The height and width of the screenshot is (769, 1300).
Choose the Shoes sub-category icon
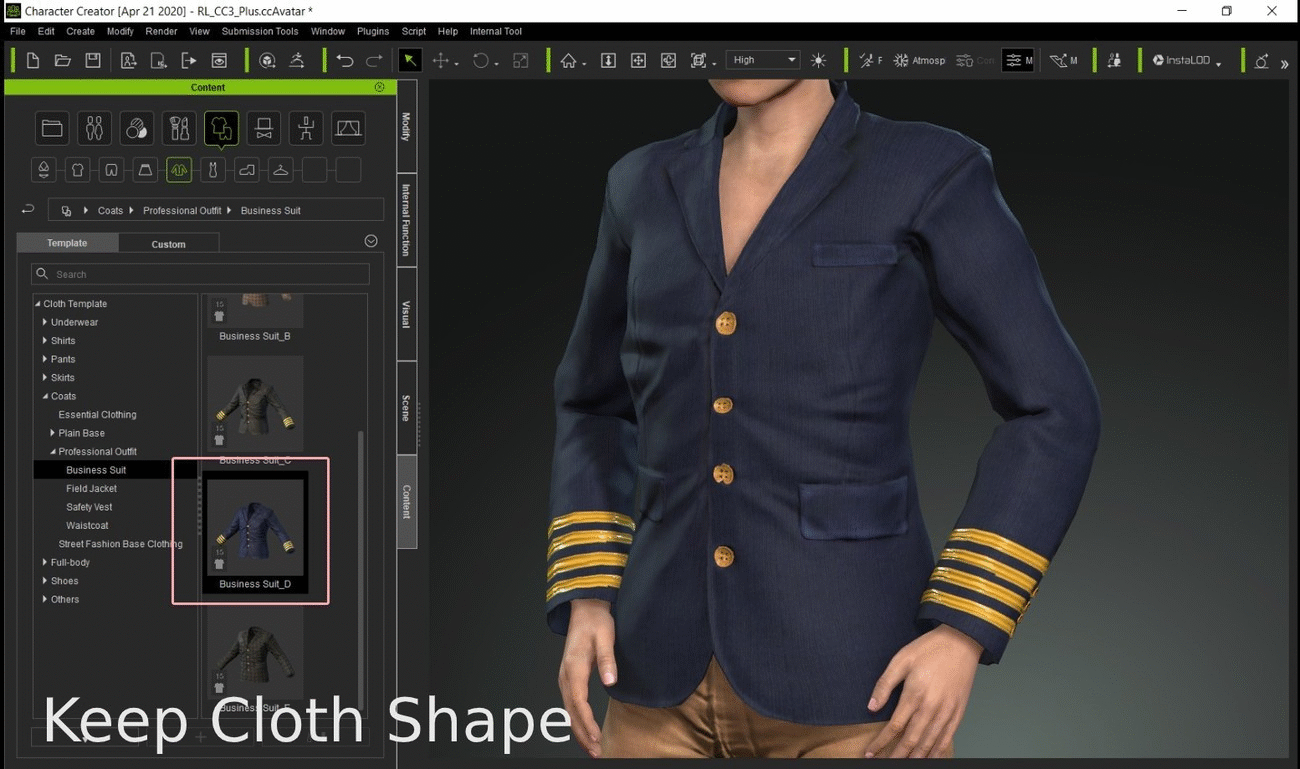(246, 170)
